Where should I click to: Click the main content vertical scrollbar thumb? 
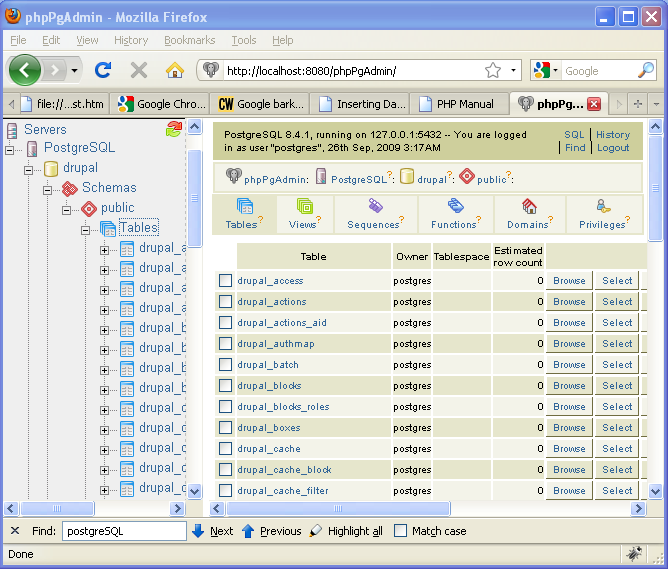[x=656, y=188]
